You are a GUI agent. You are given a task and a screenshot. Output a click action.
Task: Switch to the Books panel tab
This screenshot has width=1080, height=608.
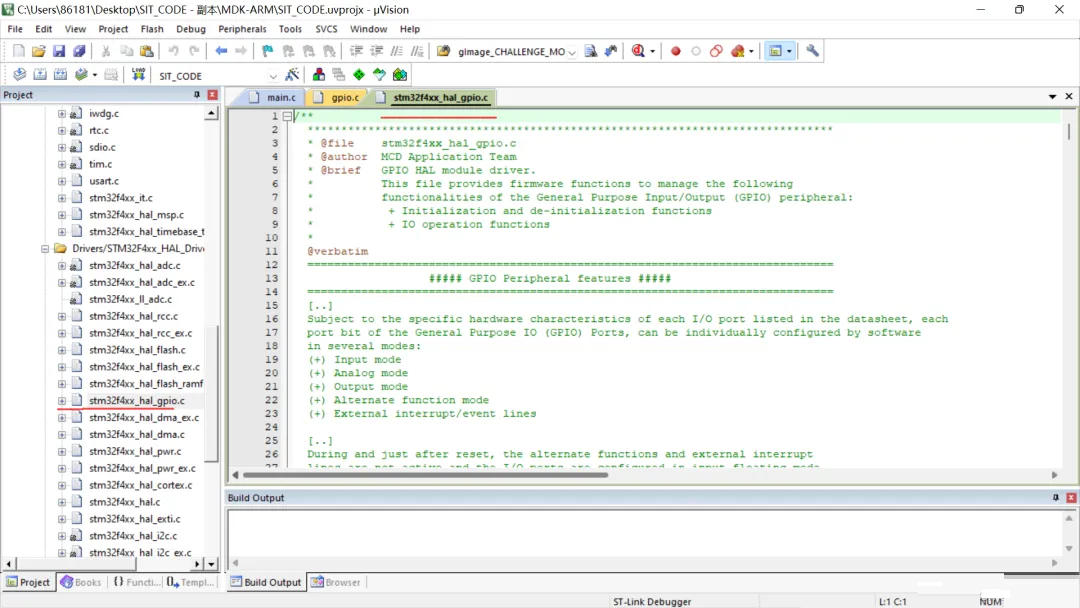click(81, 582)
